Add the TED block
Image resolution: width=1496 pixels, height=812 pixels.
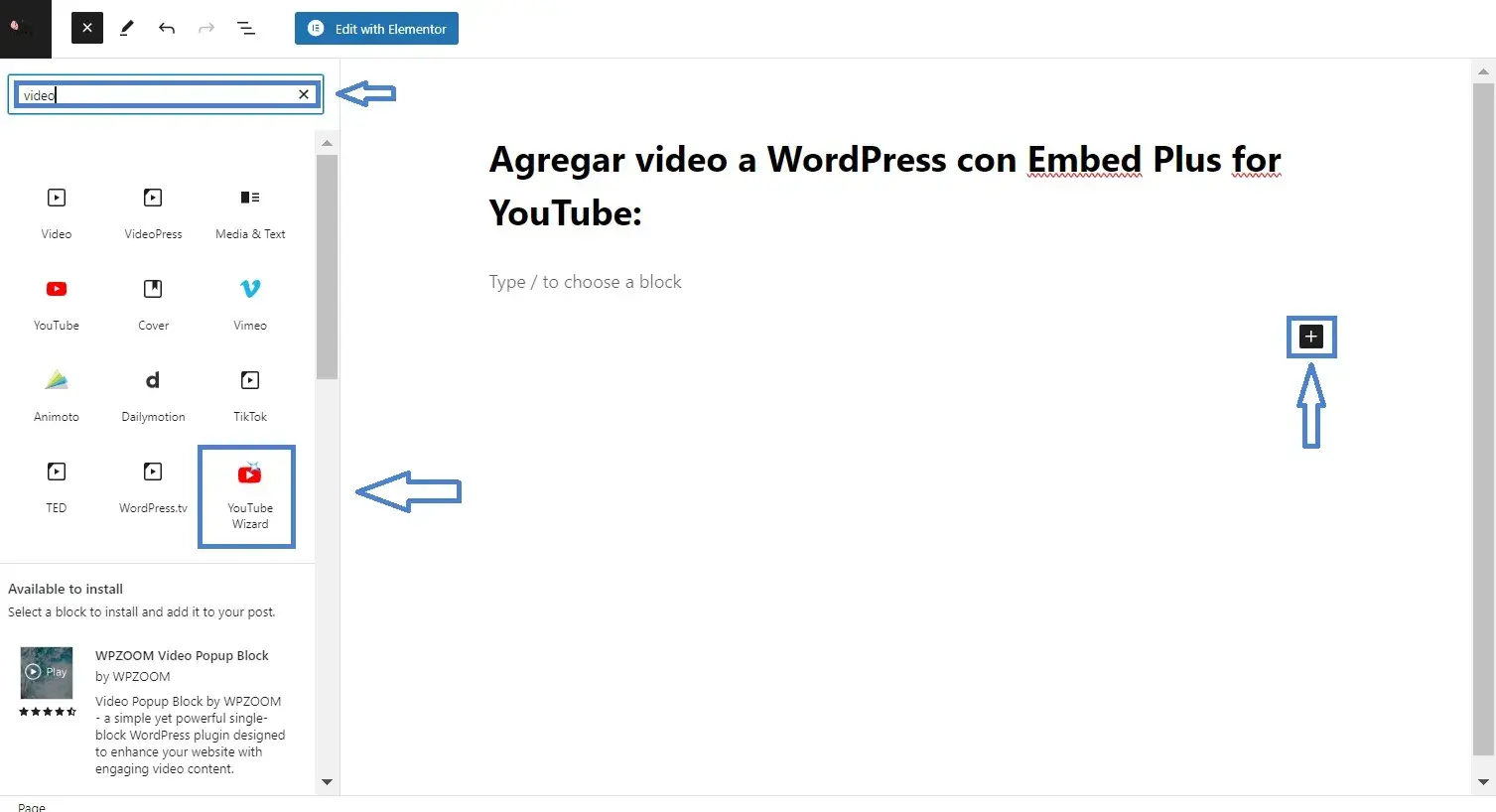tap(57, 486)
